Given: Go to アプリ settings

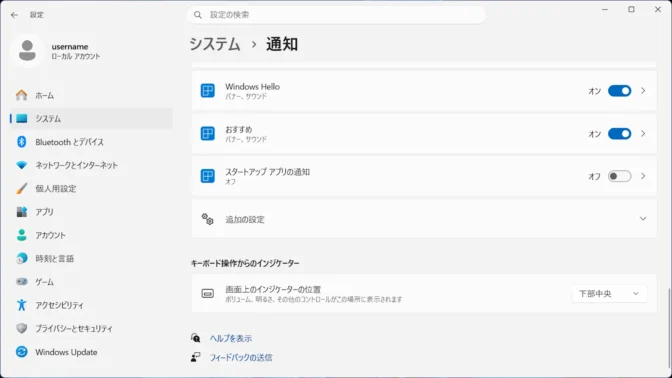Looking at the screenshot, I should point(91,212).
